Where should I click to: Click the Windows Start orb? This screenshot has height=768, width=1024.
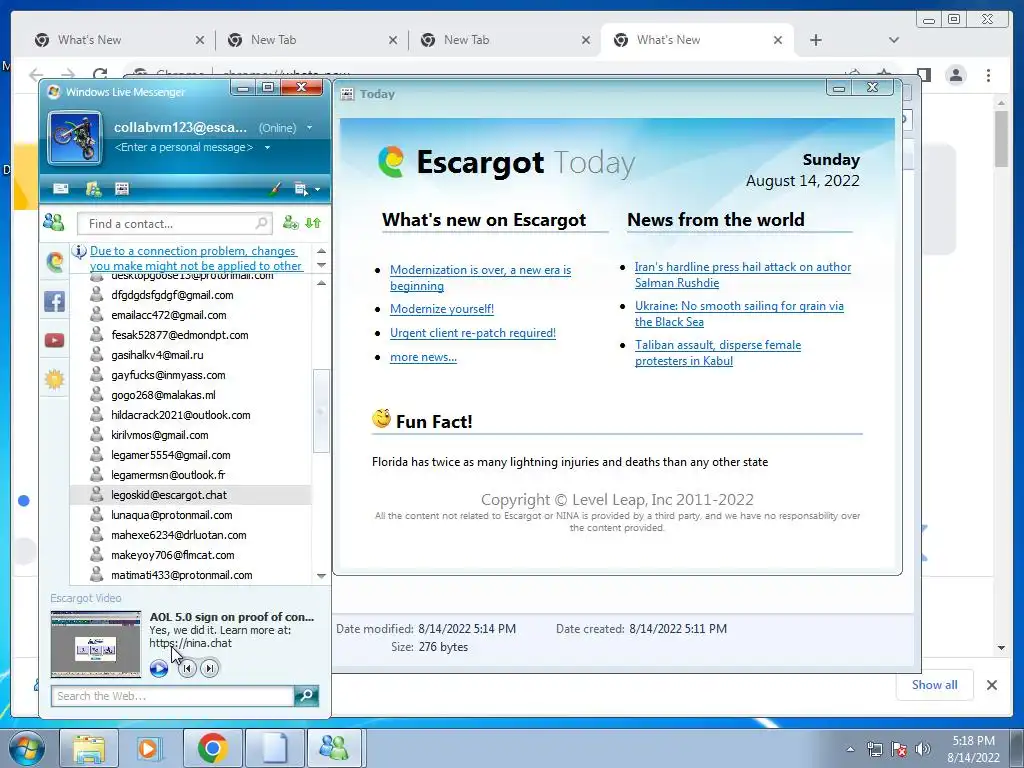click(x=27, y=748)
